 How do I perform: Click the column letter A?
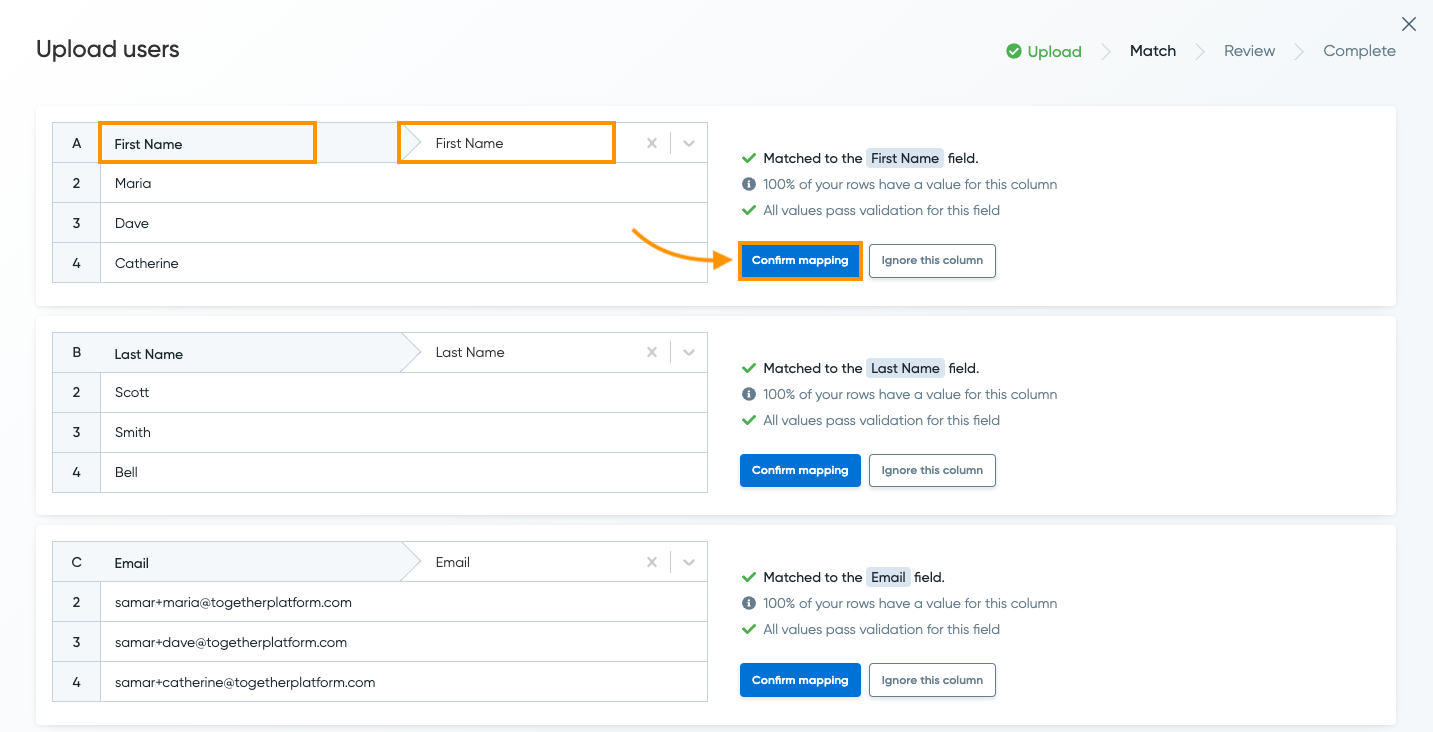pos(77,143)
